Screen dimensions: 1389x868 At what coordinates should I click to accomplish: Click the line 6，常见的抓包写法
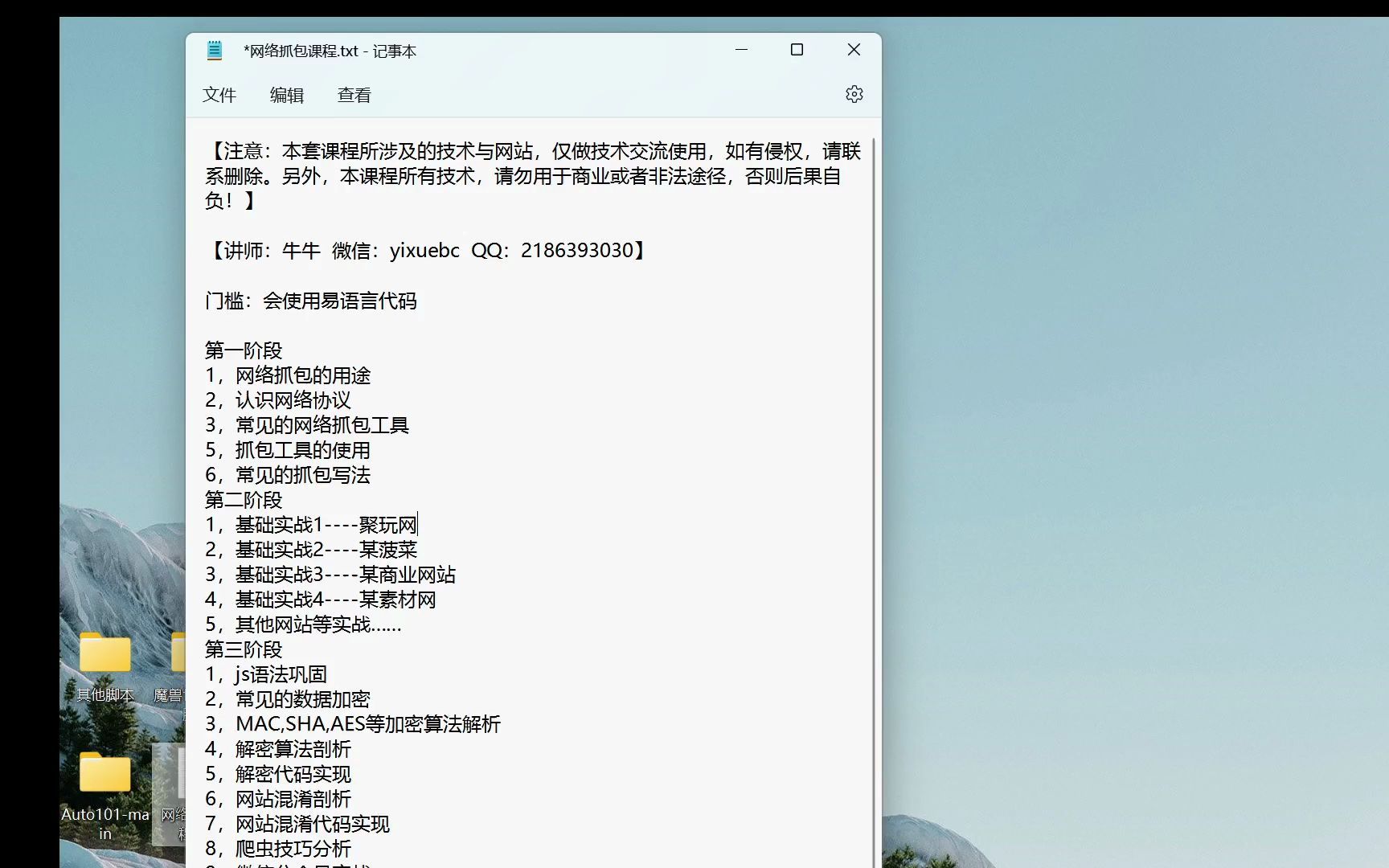(x=288, y=475)
